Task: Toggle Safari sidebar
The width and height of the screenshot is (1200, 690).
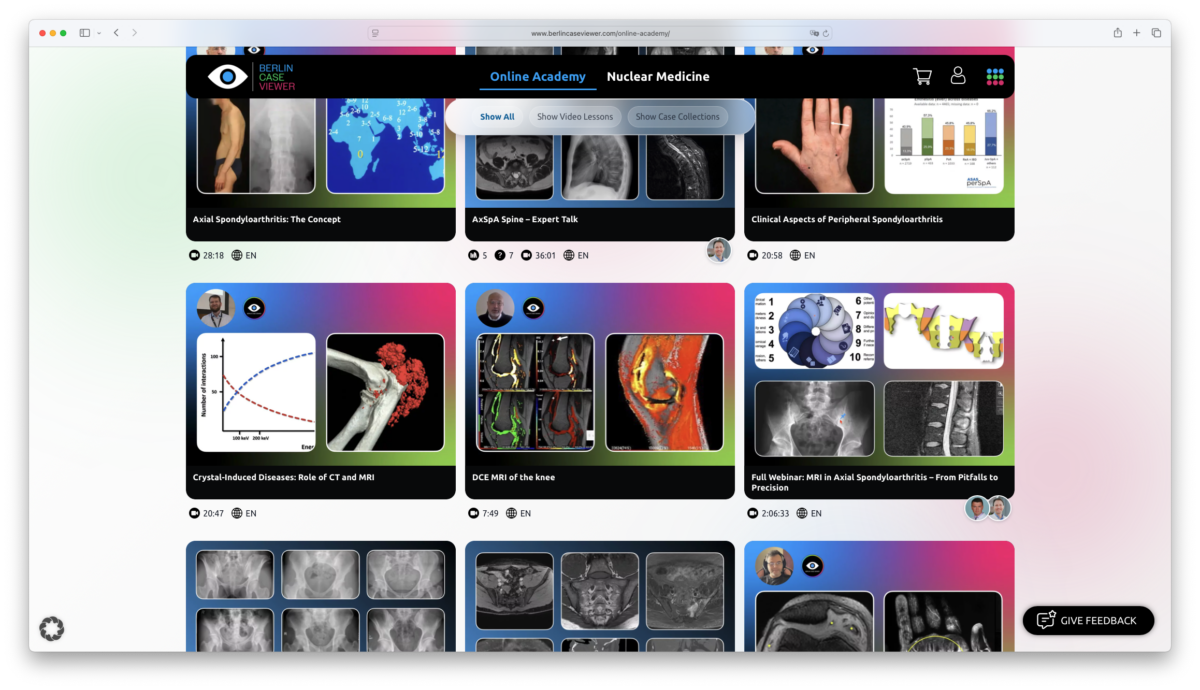Action: pyautogui.click(x=85, y=33)
